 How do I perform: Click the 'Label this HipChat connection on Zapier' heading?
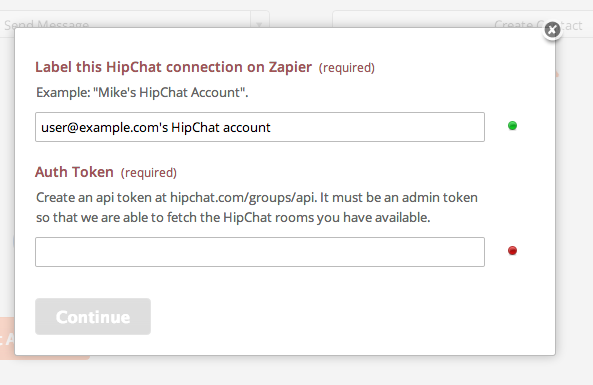point(174,67)
